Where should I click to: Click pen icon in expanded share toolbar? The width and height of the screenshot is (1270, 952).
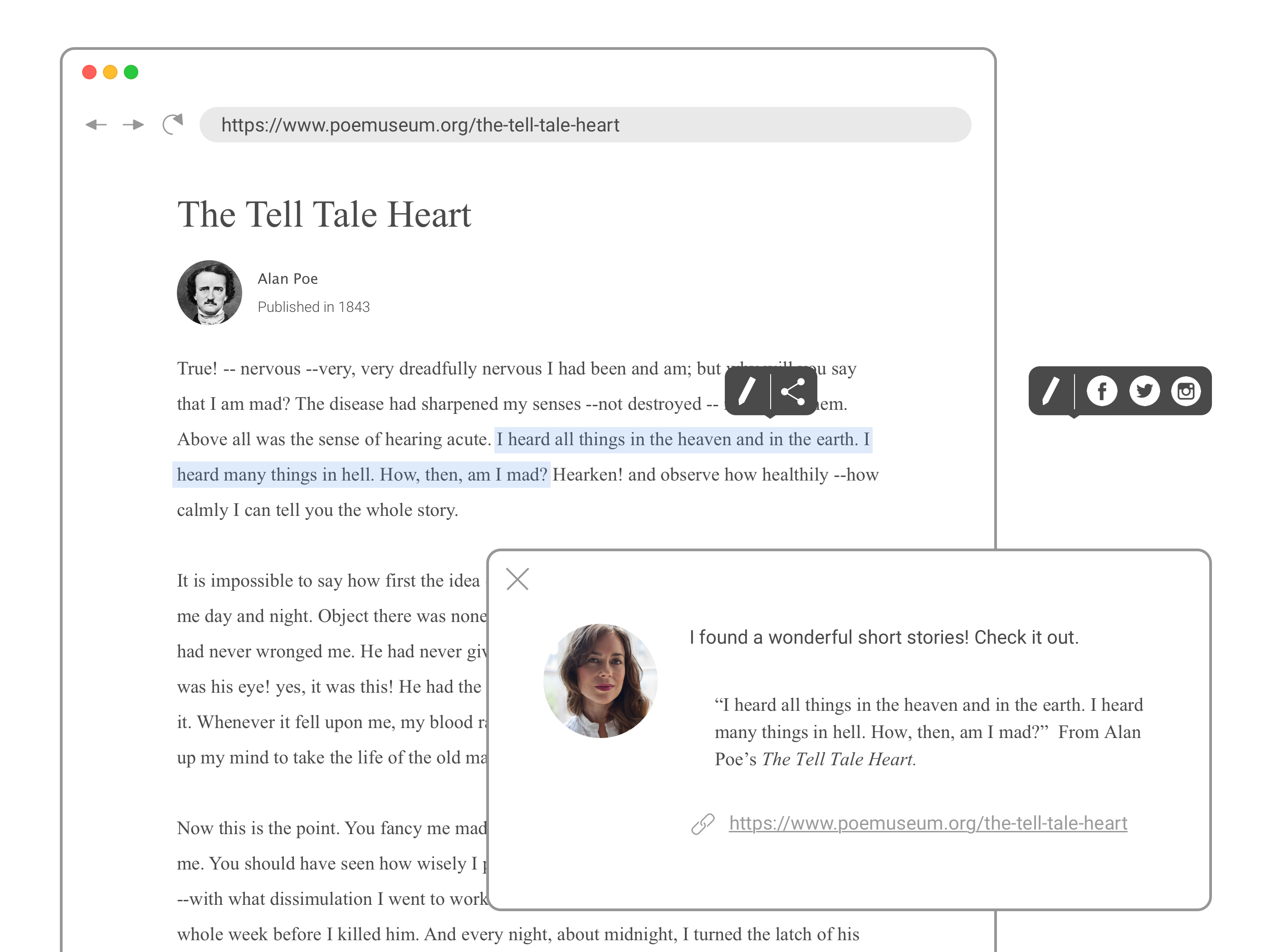click(1050, 391)
